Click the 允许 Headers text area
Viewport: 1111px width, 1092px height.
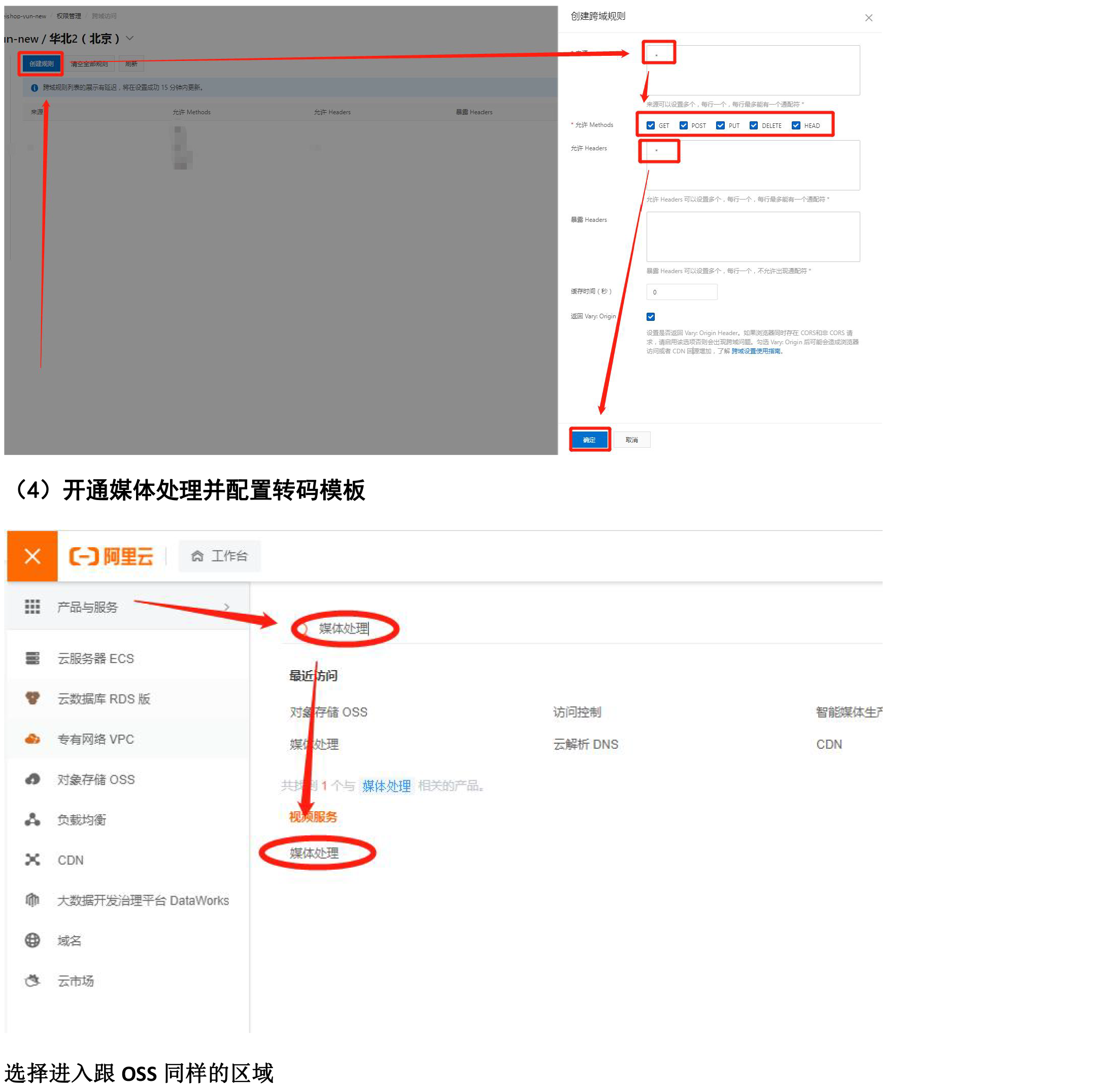pos(752,165)
